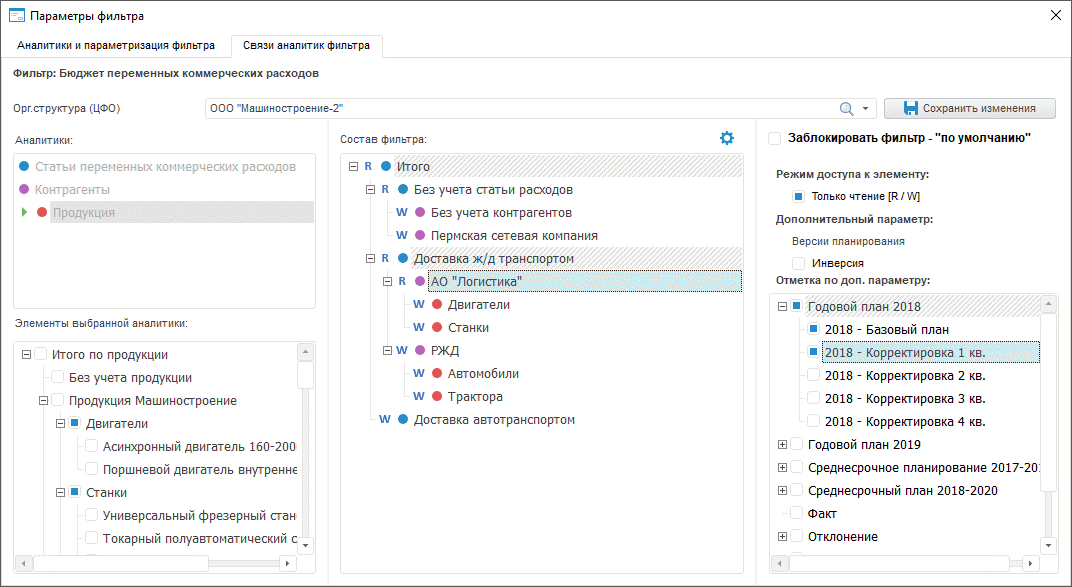Click the W access marker of Доставка автотранспортом
The width and height of the screenshot is (1072, 587).
click(385, 420)
